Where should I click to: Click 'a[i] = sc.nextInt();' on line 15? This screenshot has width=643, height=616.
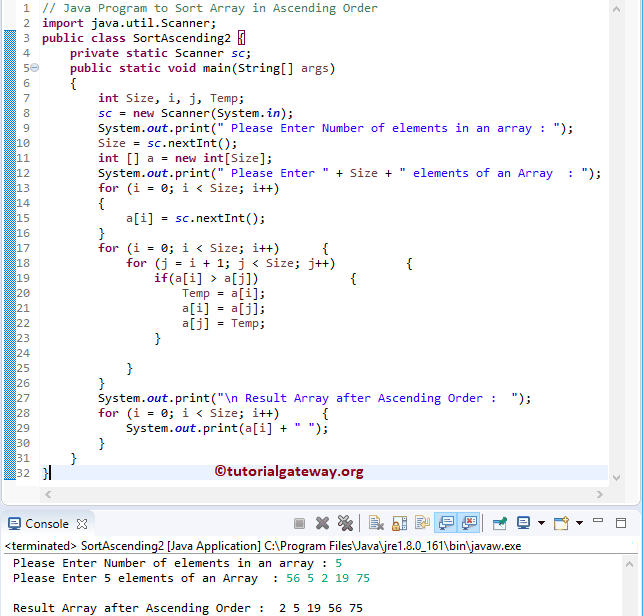pyautogui.click(x=195, y=218)
